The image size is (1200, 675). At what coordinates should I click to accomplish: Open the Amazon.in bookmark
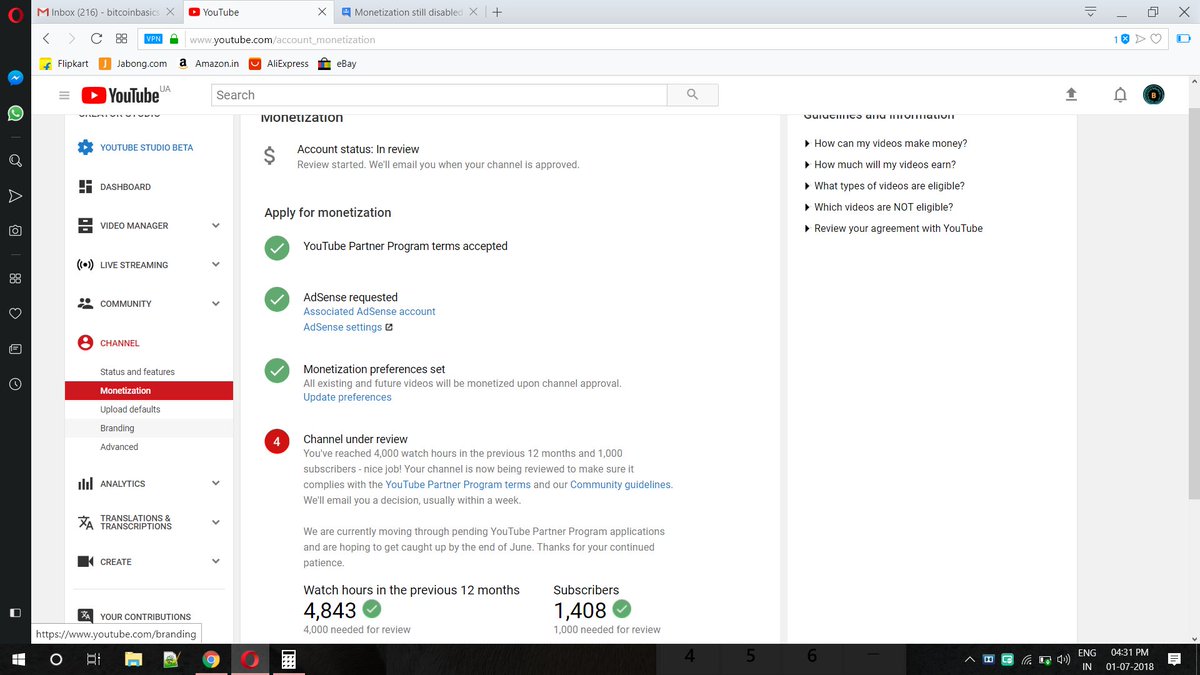pos(207,63)
